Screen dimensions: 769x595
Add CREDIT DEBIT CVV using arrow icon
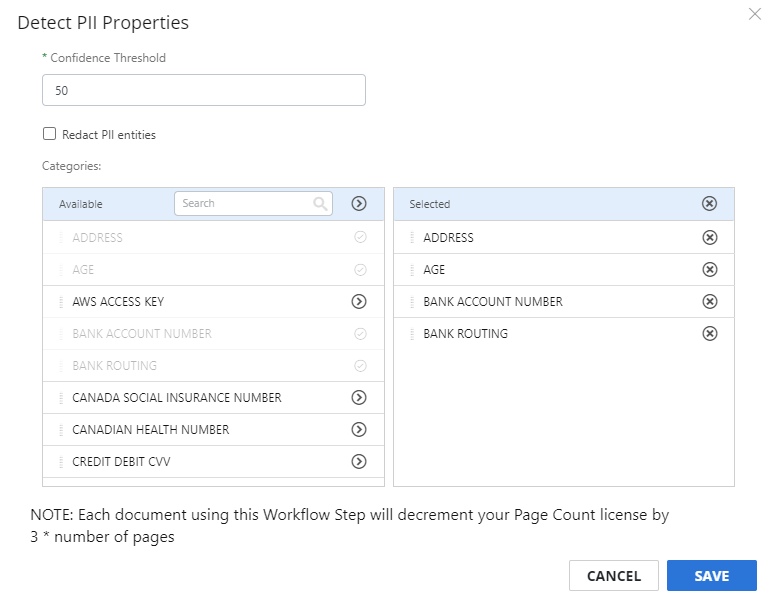pos(359,461)
